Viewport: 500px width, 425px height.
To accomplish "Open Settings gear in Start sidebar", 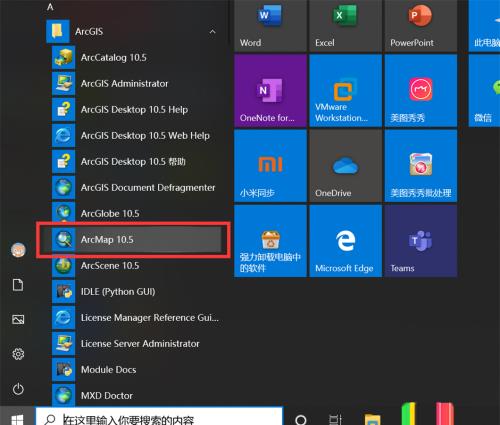I will 18,354.
